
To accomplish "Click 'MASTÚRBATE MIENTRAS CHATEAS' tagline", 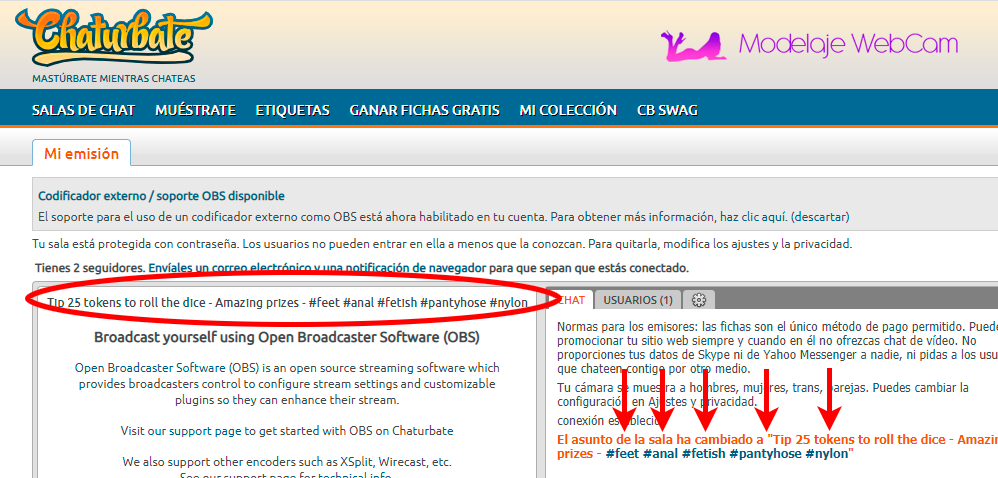I will click(113, 79).
